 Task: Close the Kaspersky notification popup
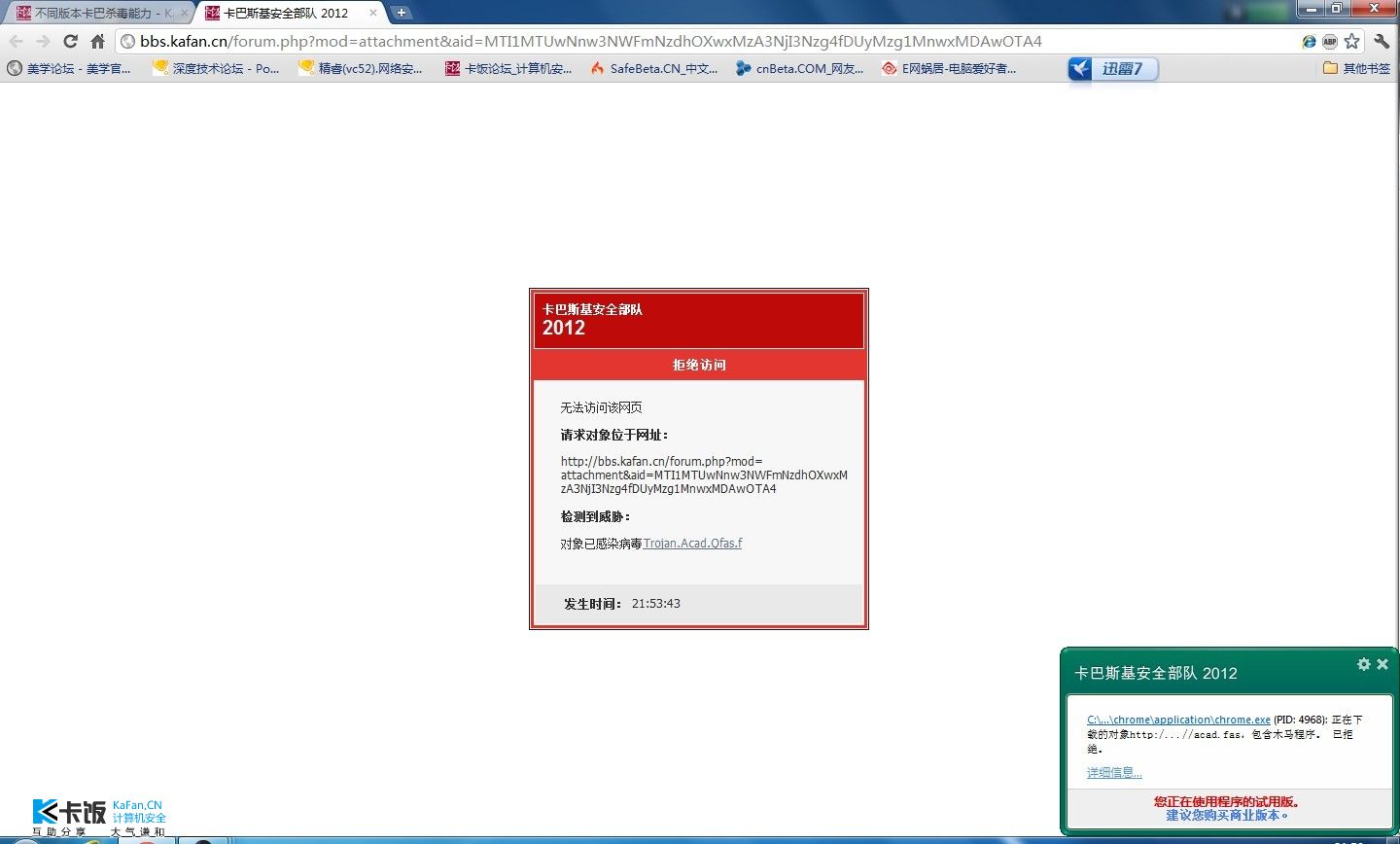point(1382,664)
